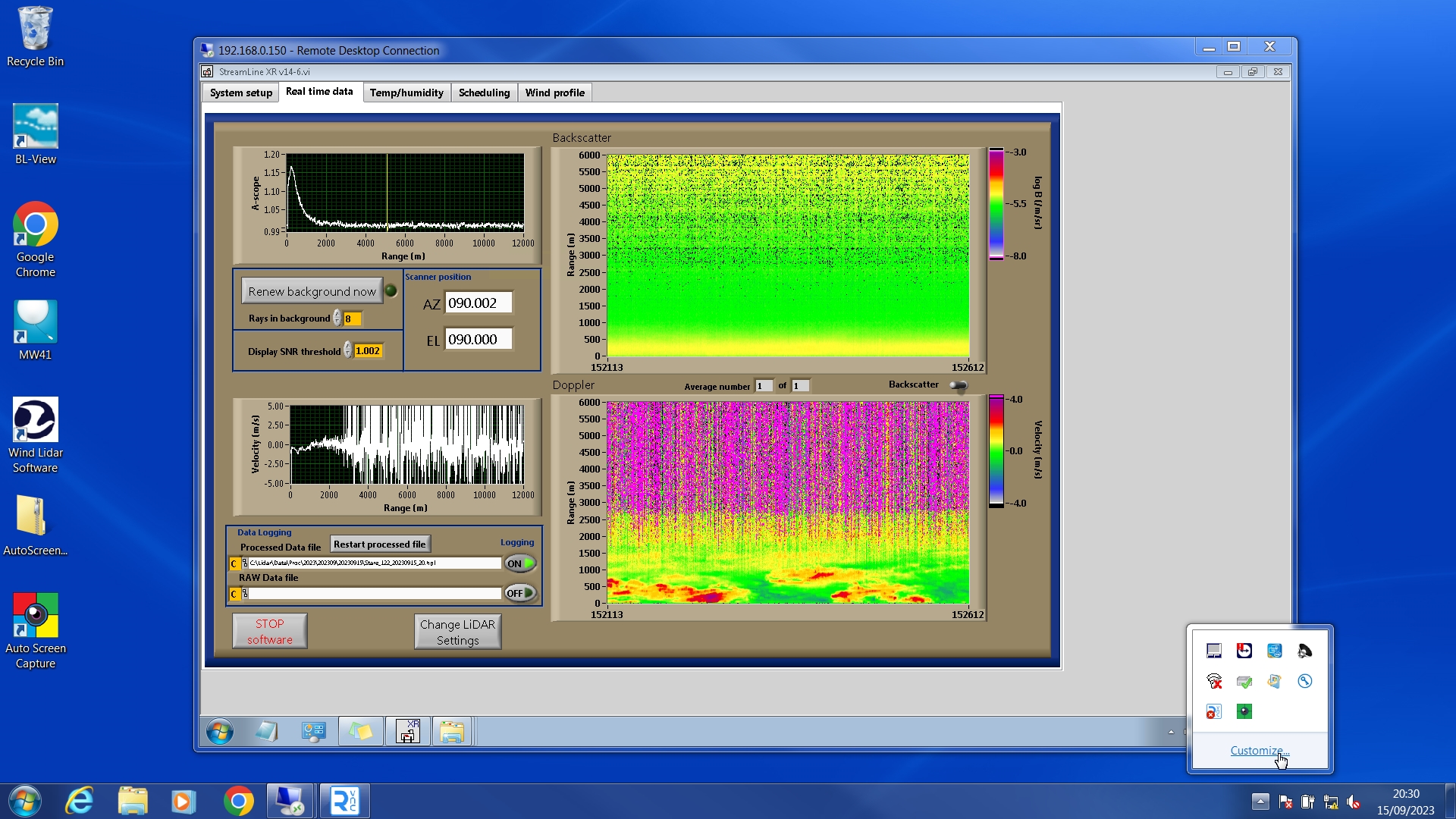Screen dimensions: 1456x819
Task: Open VNC viewer icon in local taskbar
Action: pos(345,801)
